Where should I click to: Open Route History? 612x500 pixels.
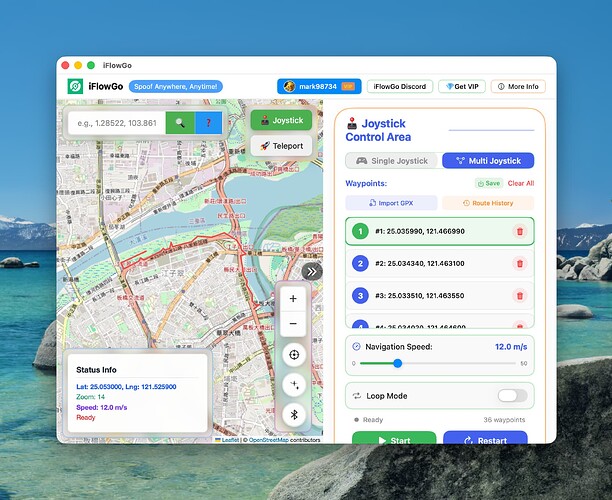pyautogui.click(x=488, y=203)
